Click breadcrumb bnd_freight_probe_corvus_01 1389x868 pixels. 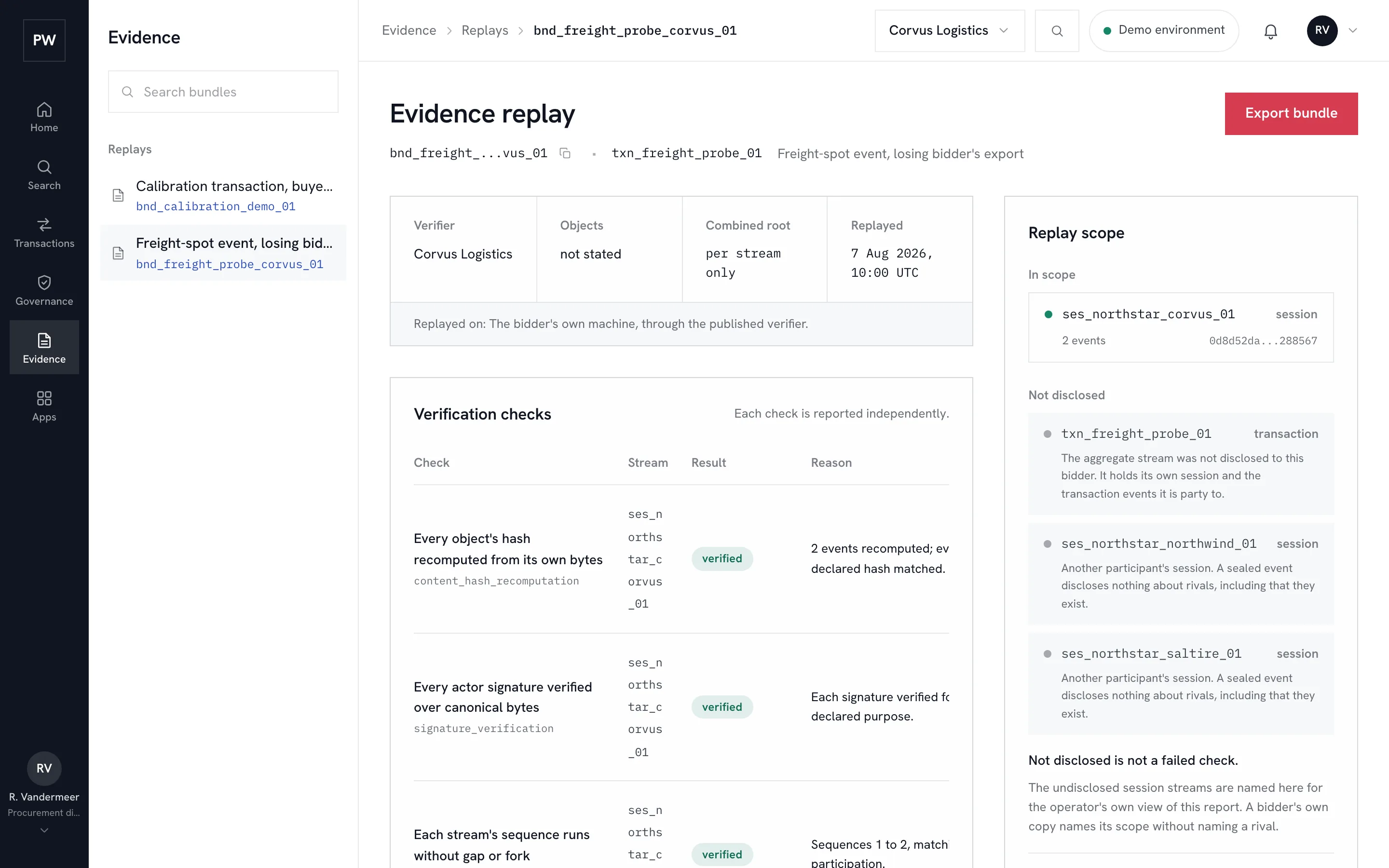pyautogui.click(x=635, y=30)
